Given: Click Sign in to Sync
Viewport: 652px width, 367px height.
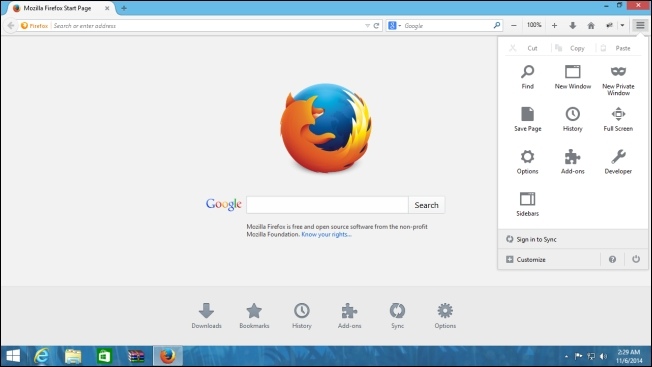Looking at the screenshot, I should (x=573, y=239).
